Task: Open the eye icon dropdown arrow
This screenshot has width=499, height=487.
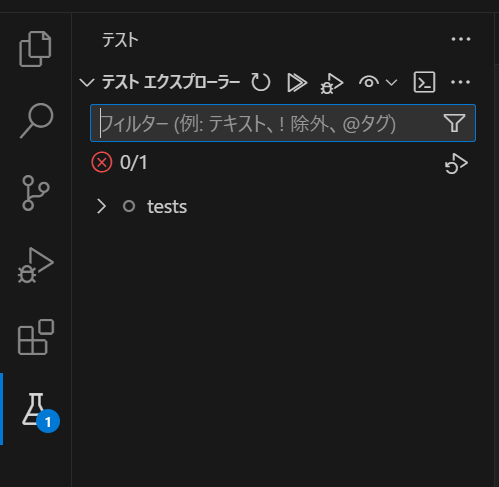Action: pos(391,82)
